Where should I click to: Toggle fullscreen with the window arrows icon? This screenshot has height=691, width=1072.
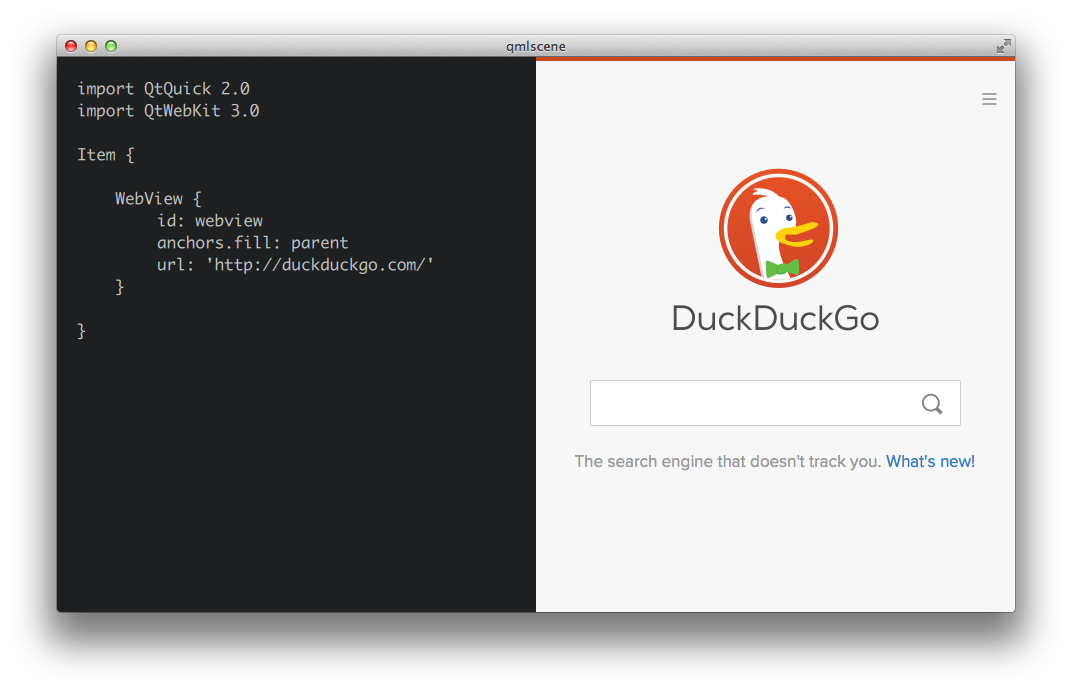(1003, 46)
